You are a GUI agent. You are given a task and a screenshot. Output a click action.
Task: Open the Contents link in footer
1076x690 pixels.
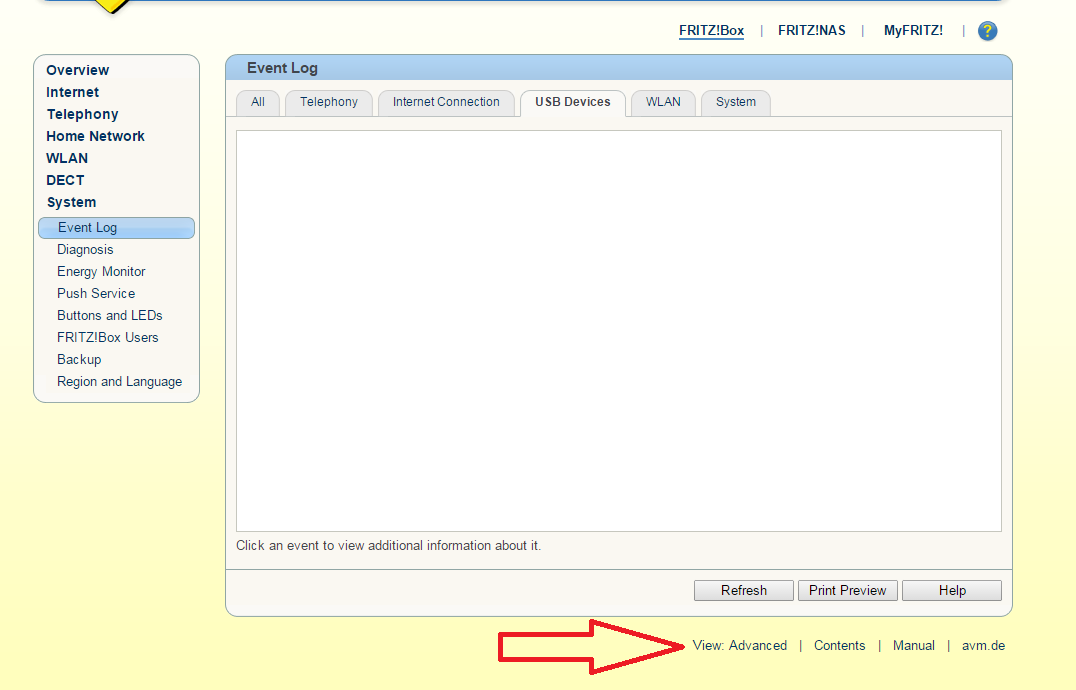tap(839, 646)
